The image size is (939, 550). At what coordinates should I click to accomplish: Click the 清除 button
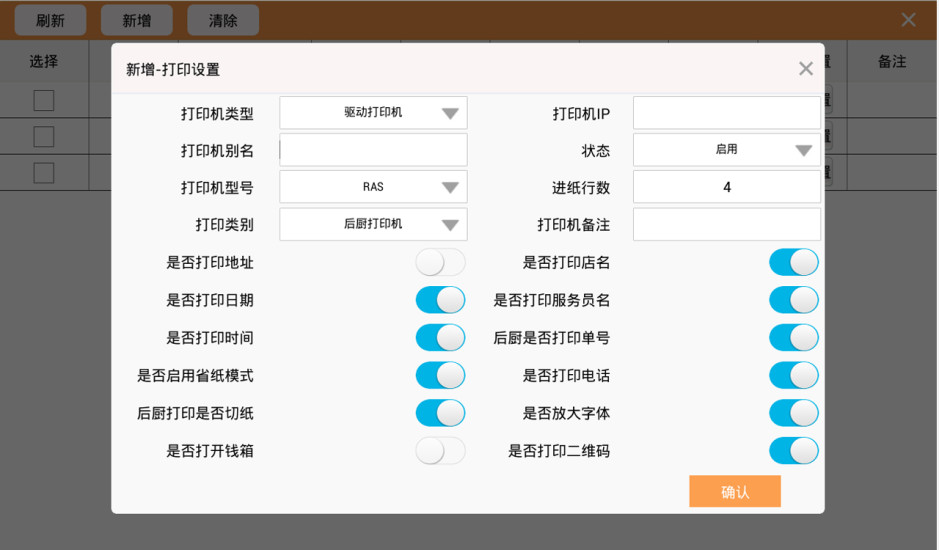[223, 20]
